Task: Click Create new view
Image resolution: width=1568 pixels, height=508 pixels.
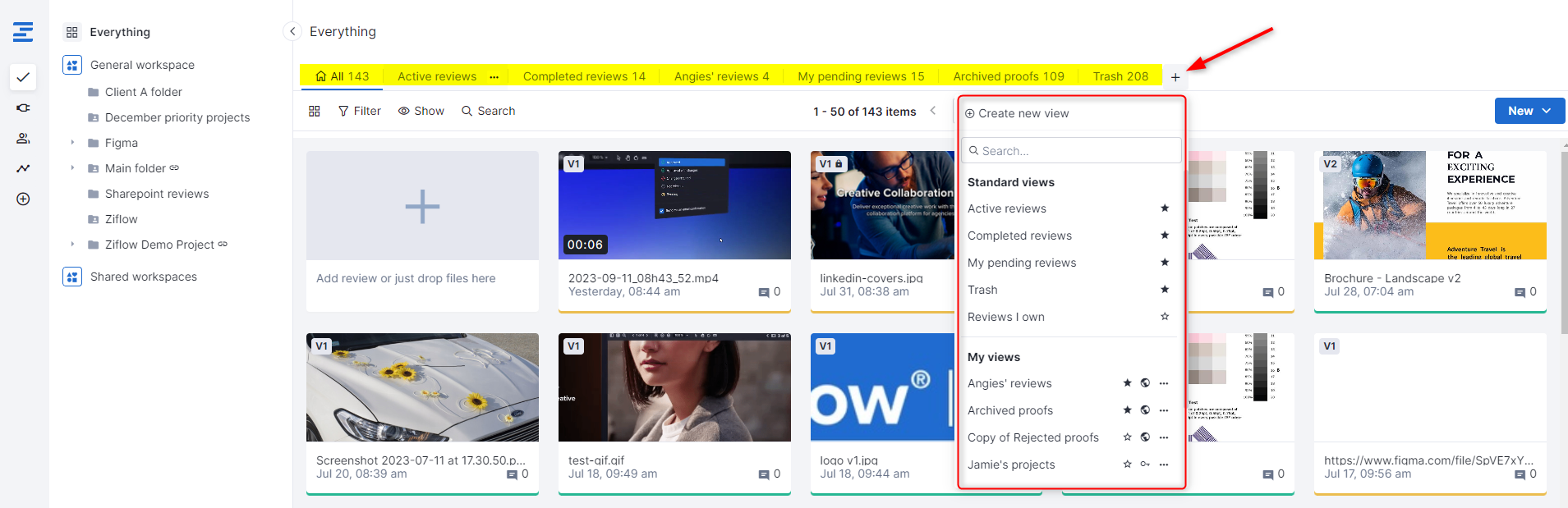Action: coord(1017,113)
